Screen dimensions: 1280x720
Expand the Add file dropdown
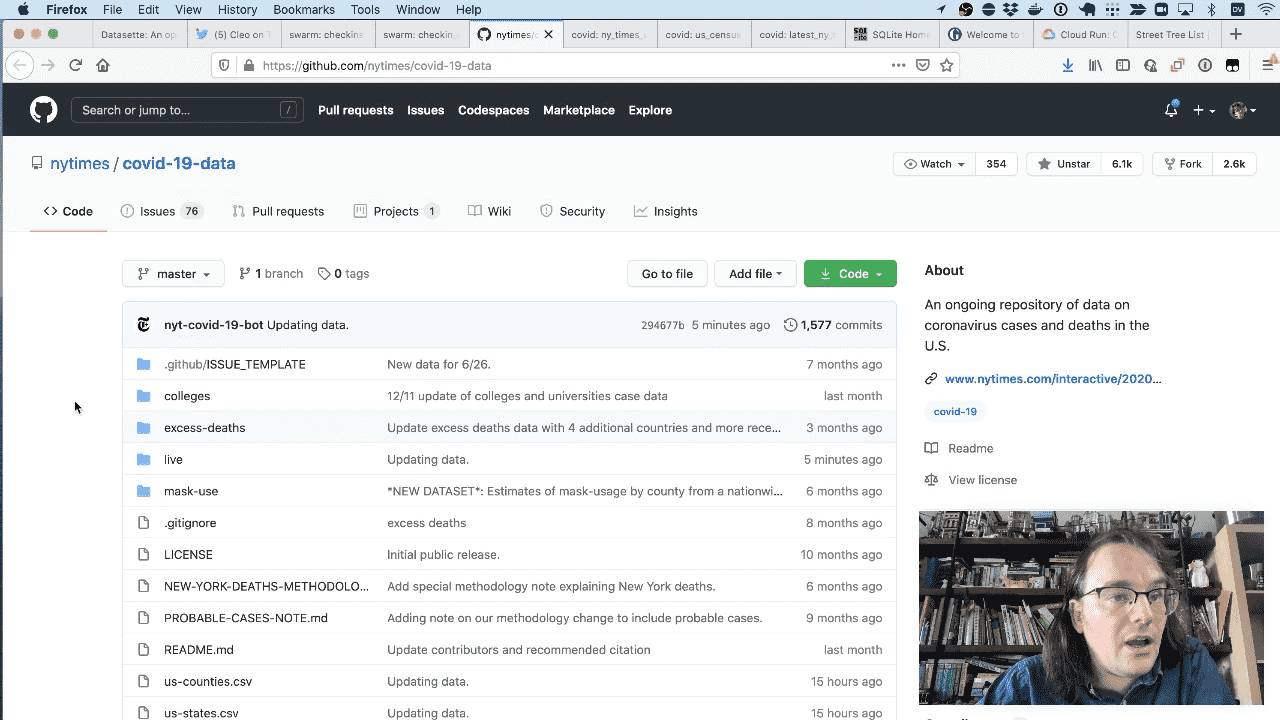tap(755, 273)
